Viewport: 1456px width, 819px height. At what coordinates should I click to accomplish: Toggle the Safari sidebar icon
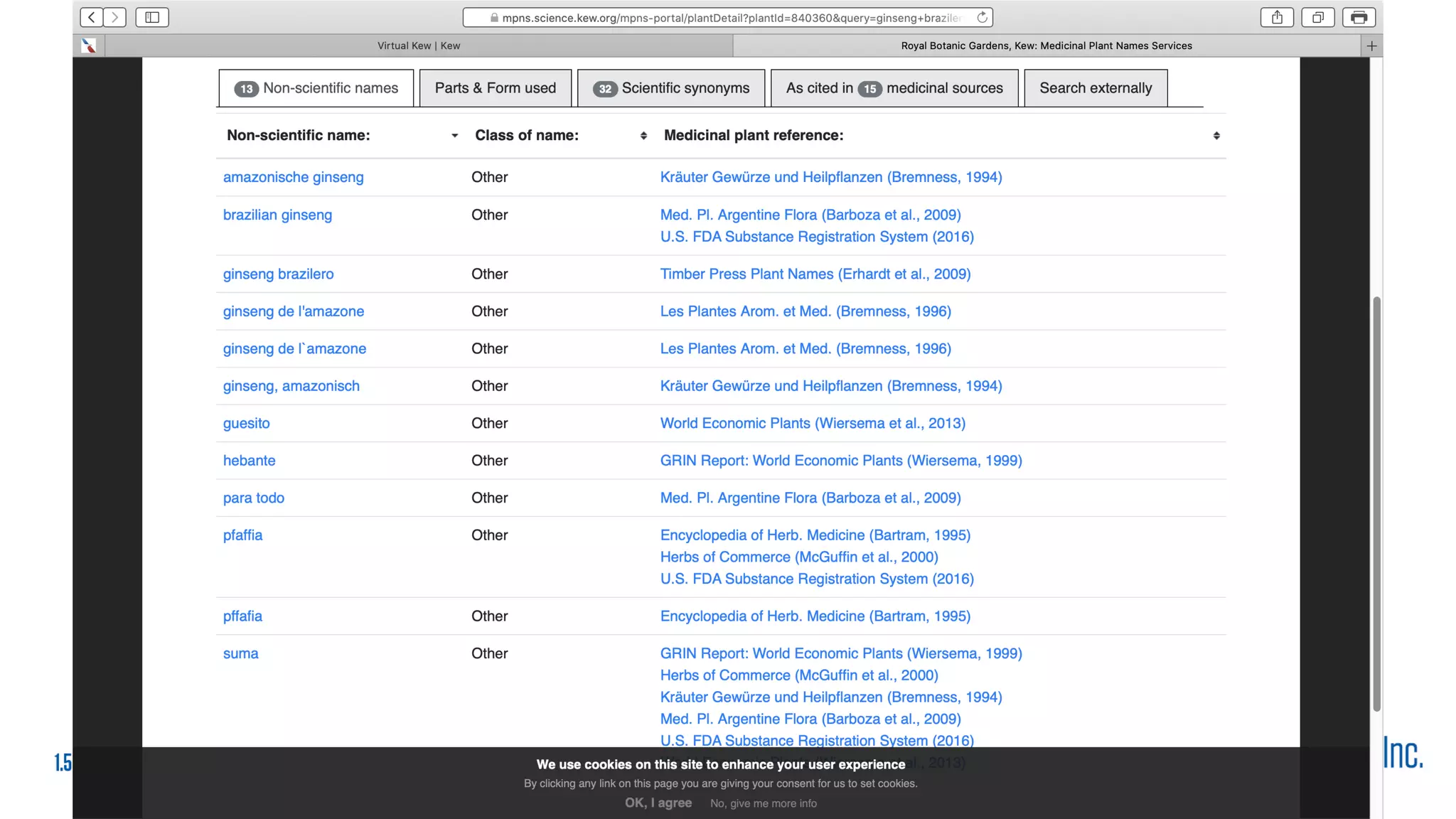152,17
